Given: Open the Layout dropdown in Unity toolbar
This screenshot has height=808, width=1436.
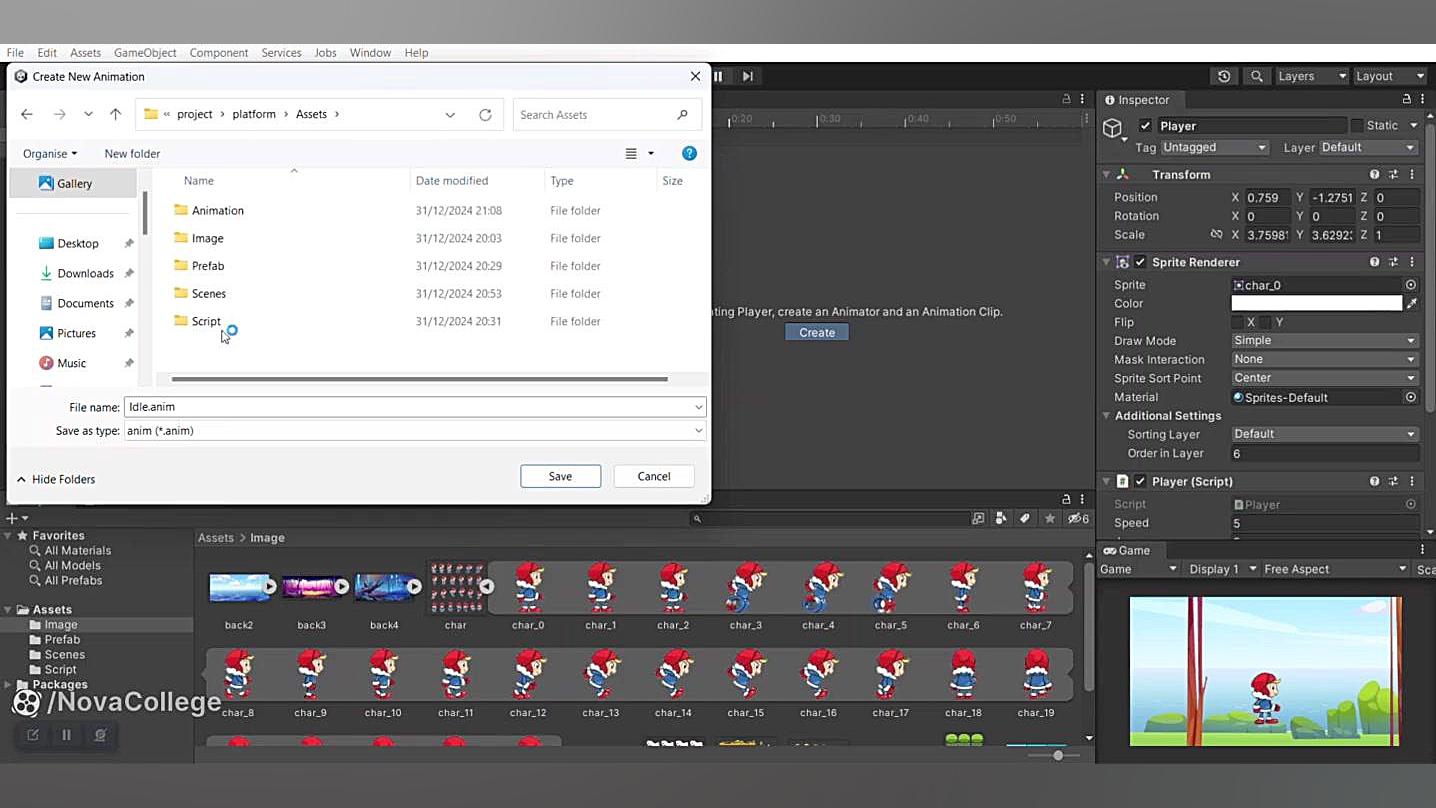Looking at the screenshot, I should point(1388,76).
